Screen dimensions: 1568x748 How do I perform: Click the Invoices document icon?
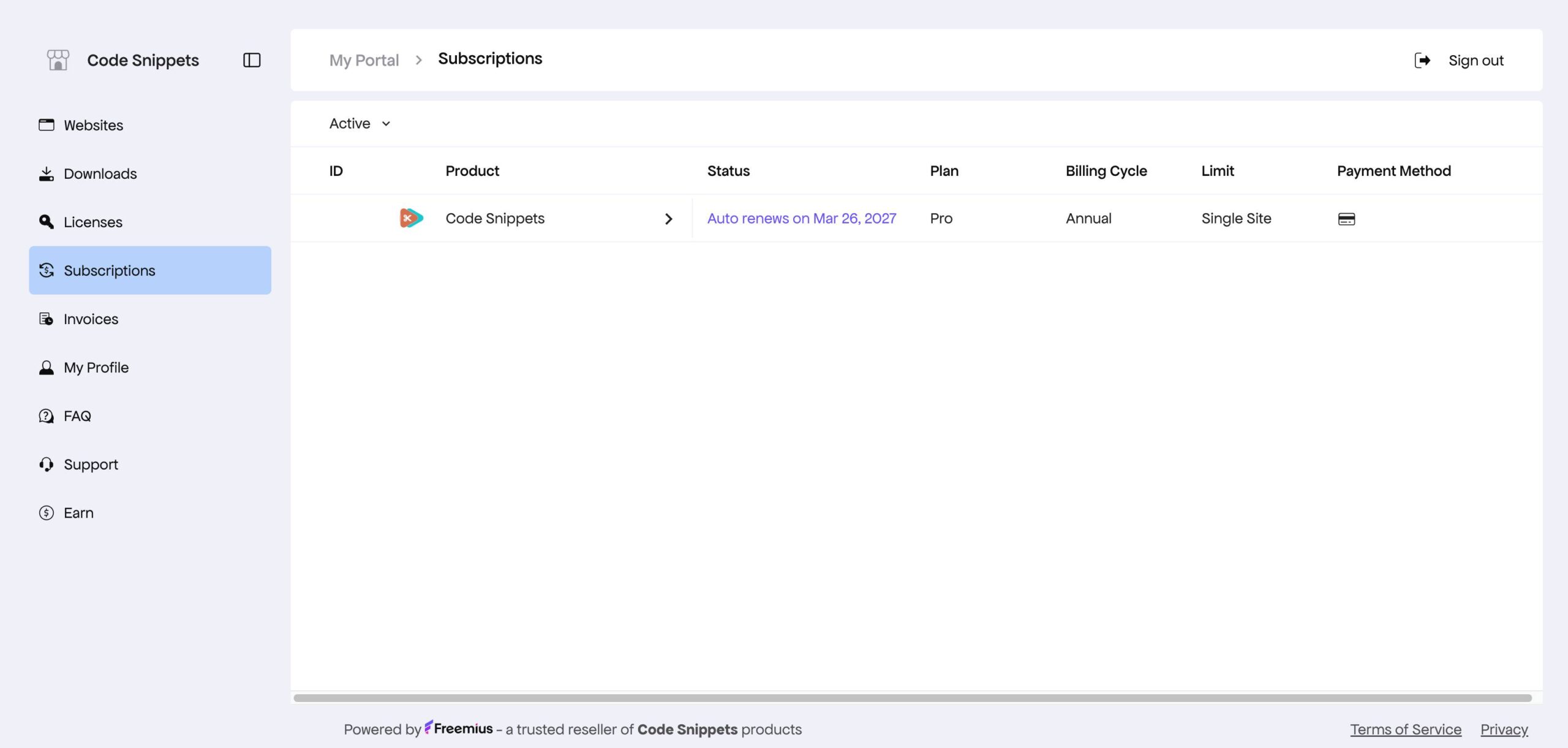47,319
